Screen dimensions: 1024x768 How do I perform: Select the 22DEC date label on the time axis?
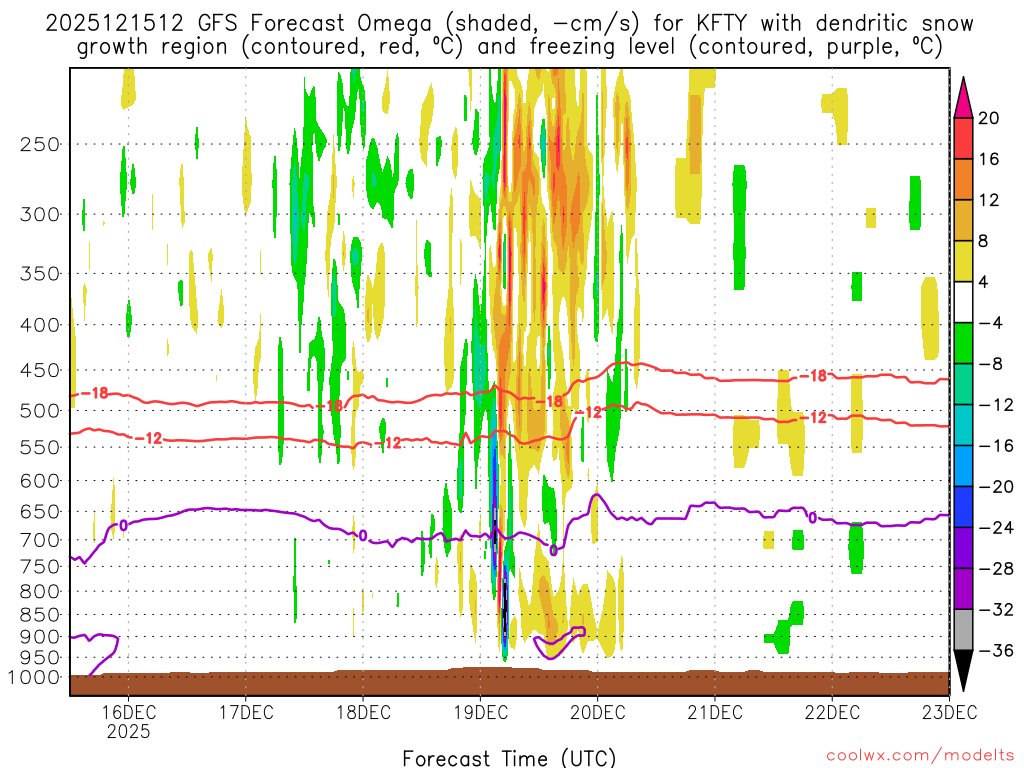[832, 712]
